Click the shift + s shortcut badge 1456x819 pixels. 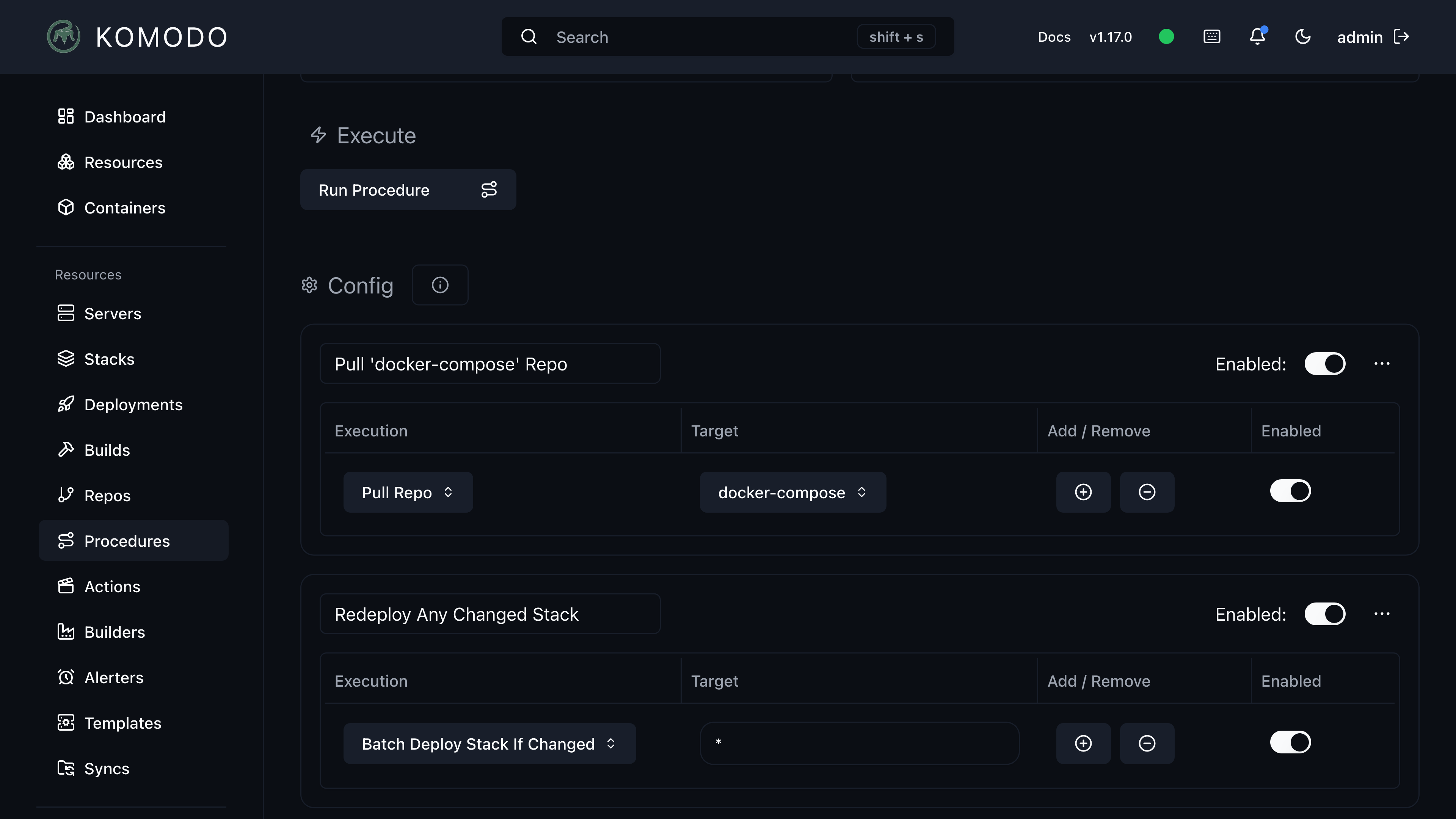tap(896, 37)
